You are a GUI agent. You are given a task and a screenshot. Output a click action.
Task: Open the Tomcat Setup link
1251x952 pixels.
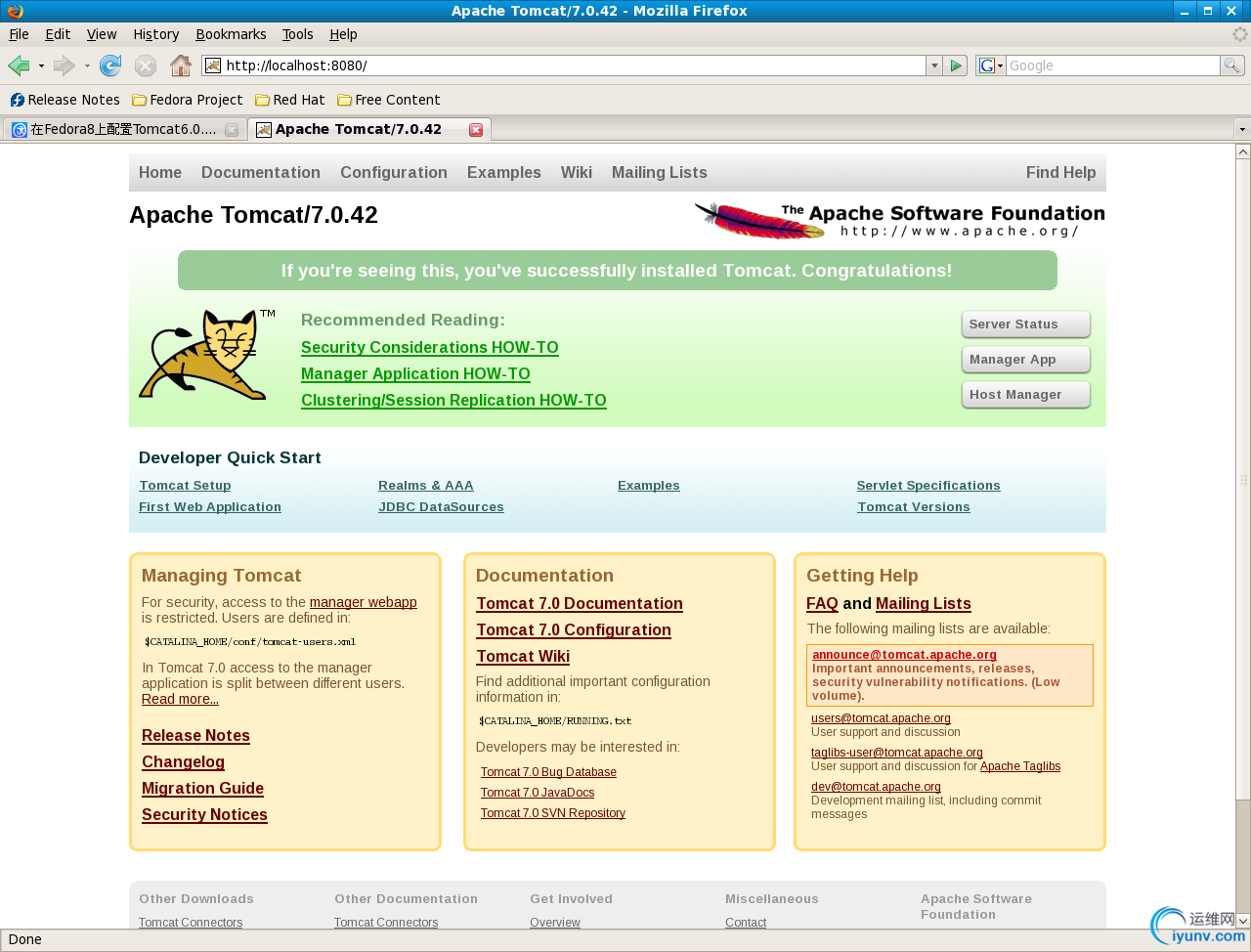185,486
